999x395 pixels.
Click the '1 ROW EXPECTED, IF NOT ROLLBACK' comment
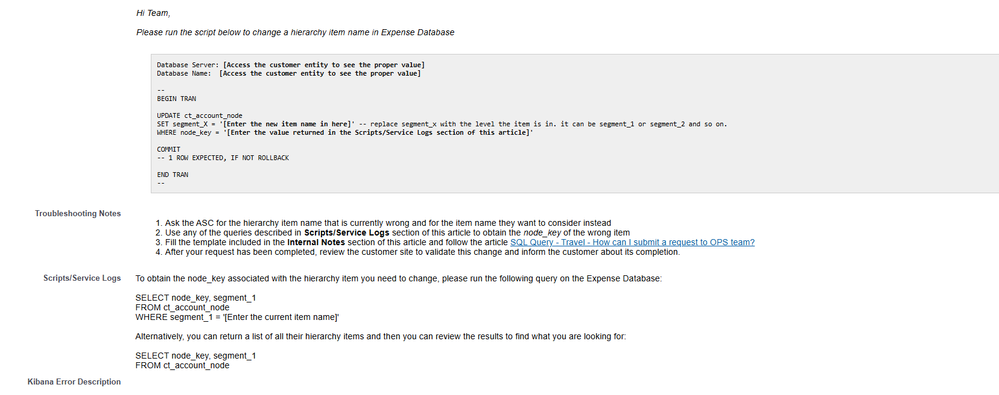point(223,157)
